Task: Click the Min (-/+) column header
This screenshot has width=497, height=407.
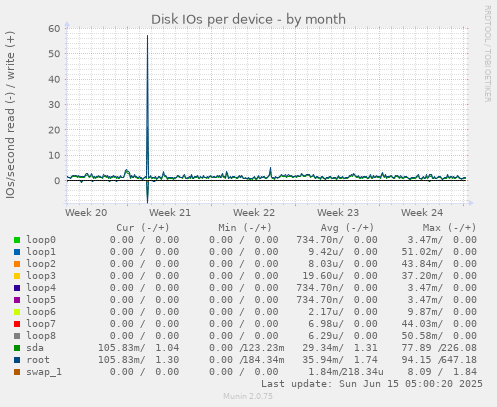Action: pos(245,228)
